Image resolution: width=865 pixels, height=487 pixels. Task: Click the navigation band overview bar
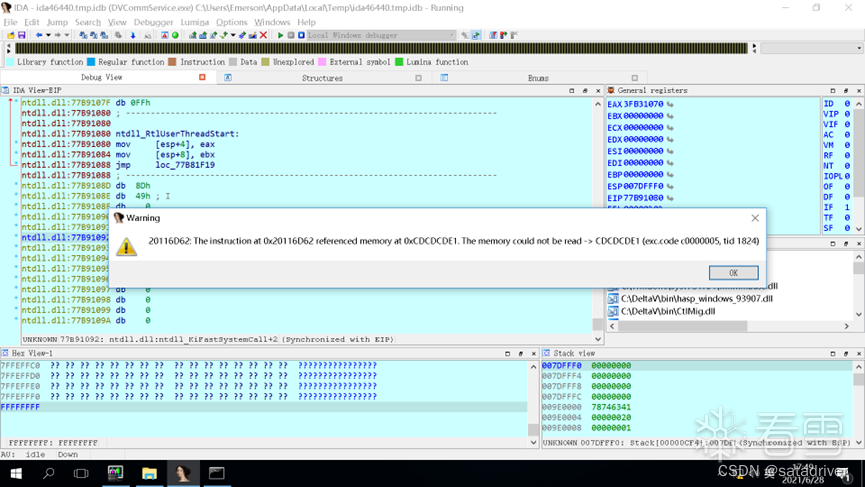coord(381,49)
